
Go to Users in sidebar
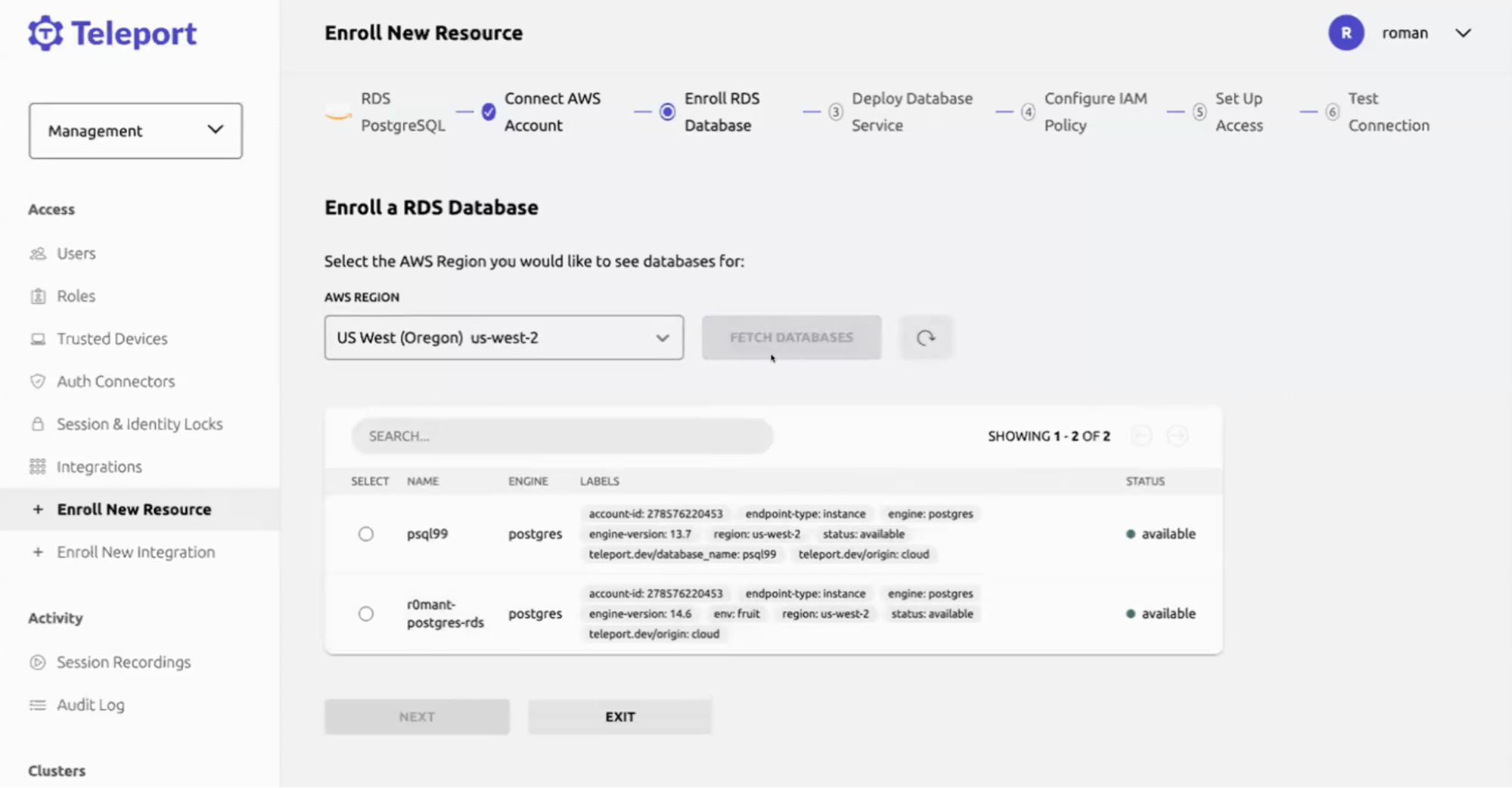[76, 253]
